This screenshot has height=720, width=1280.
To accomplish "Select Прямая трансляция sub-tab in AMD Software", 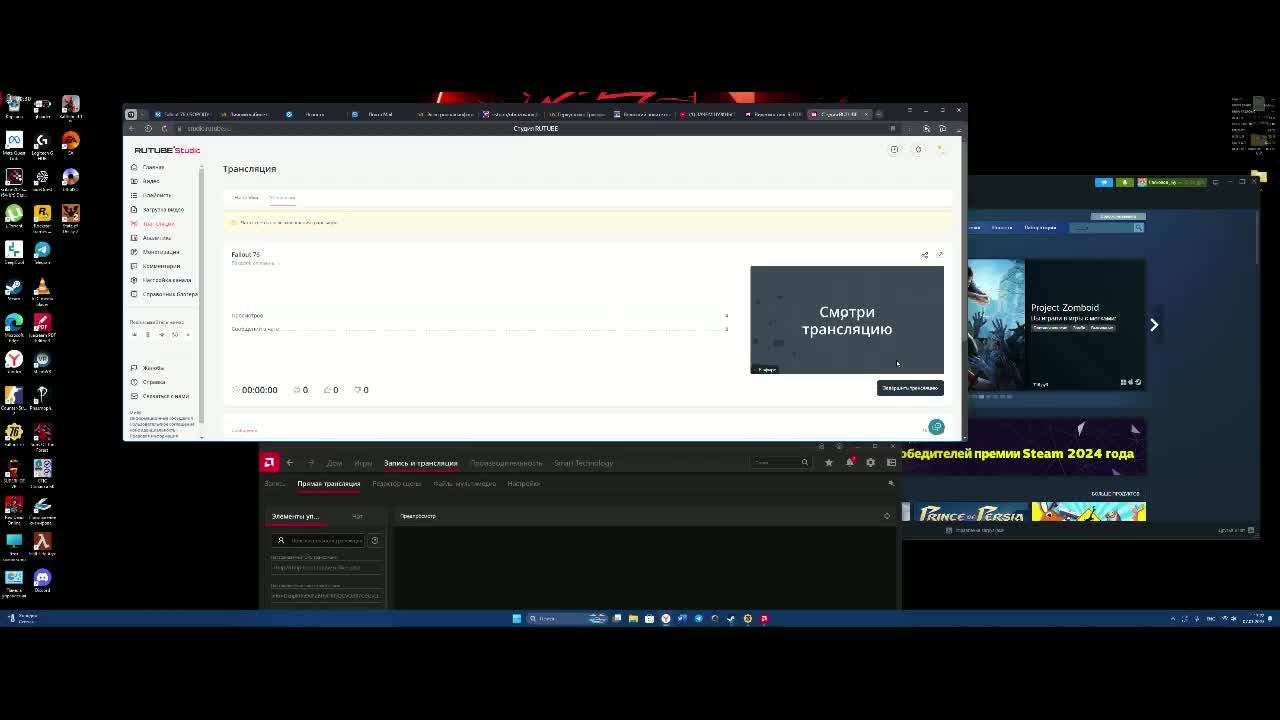I will [x=328, y=484].
